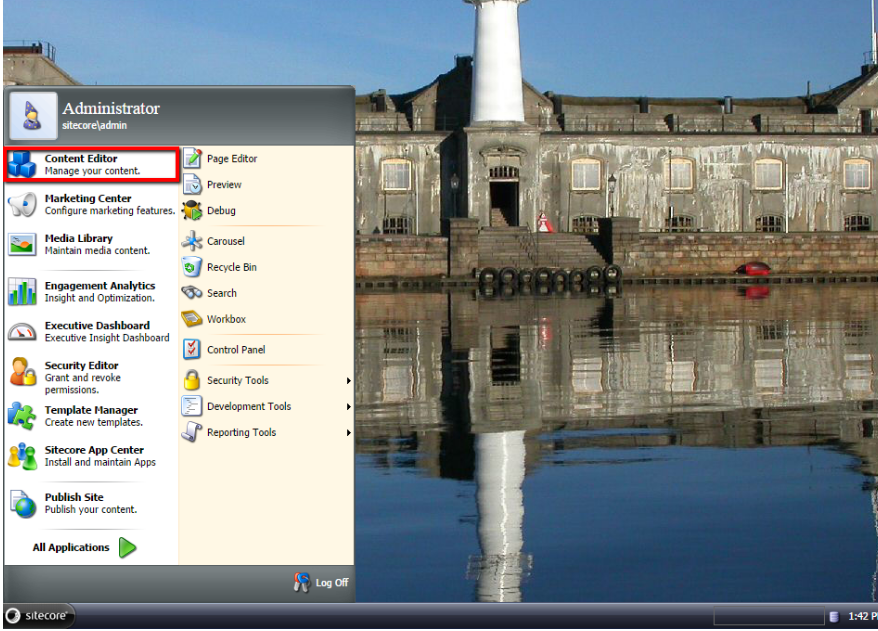Screen dimensions: 878x631
Task: Click the Reporting Tools label
Action: [241, 432]
